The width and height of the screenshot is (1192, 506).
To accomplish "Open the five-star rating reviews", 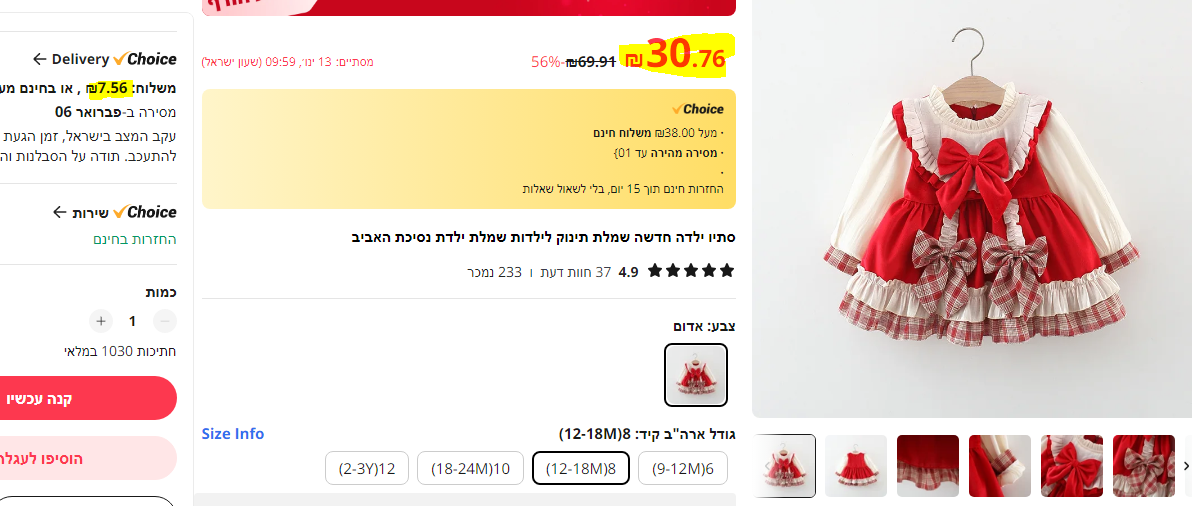I will (x=691, y=271).
